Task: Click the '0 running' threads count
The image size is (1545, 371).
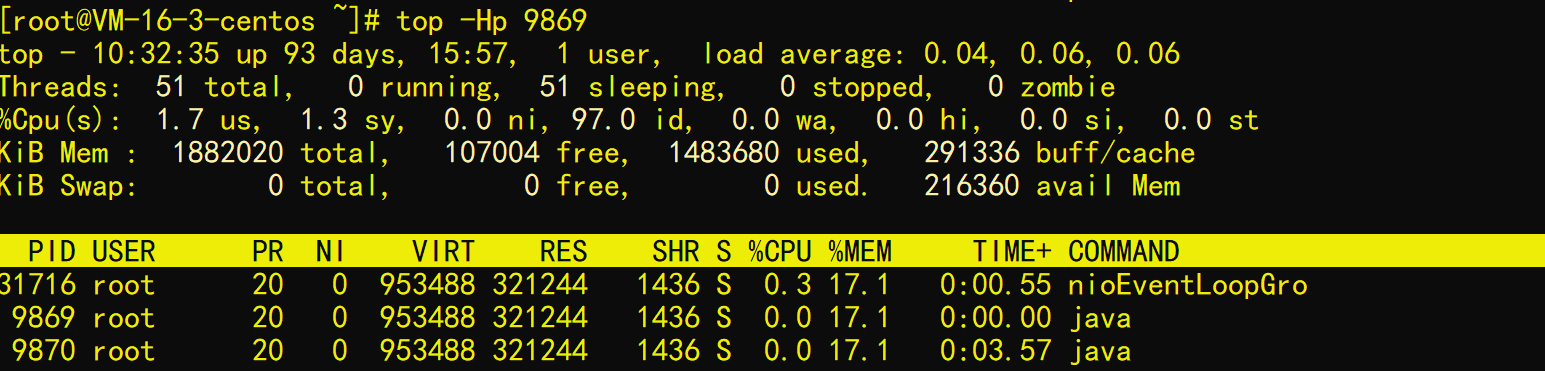Action: 420,87
